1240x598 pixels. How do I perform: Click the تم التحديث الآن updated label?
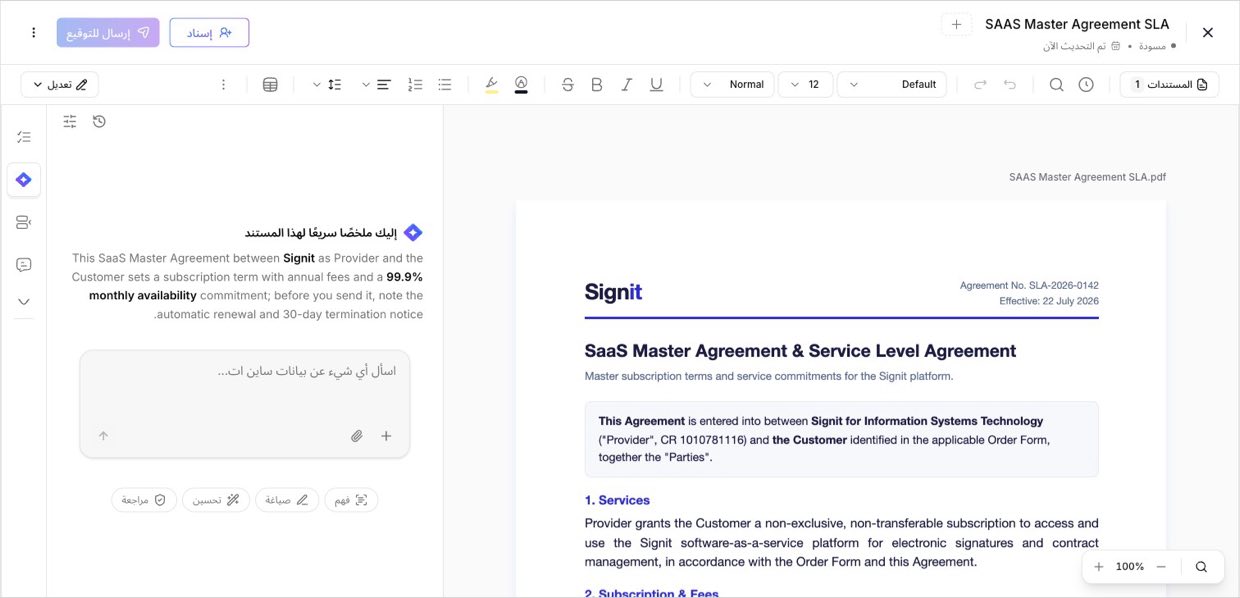[x=1074, y=46]
